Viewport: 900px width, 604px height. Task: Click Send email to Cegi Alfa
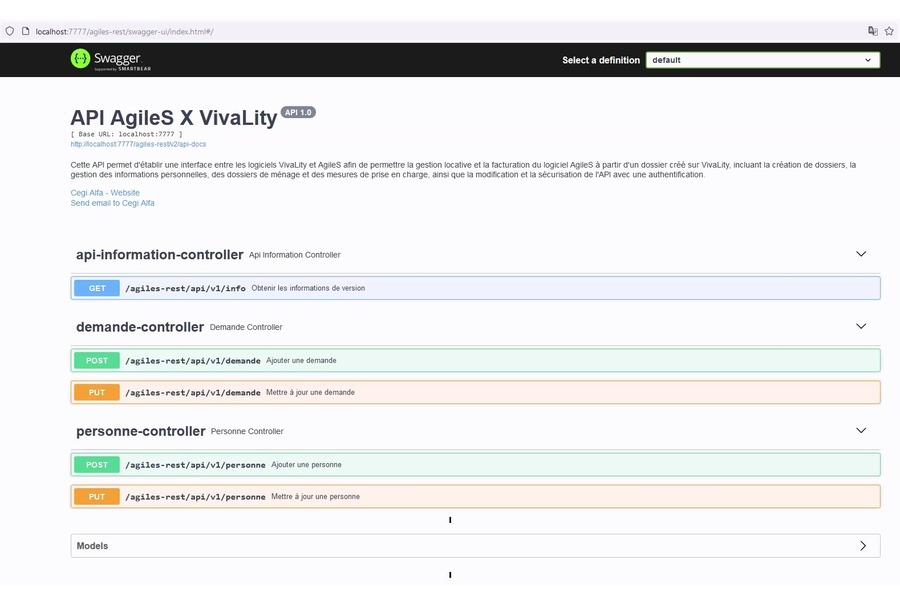tap(112, 203)
